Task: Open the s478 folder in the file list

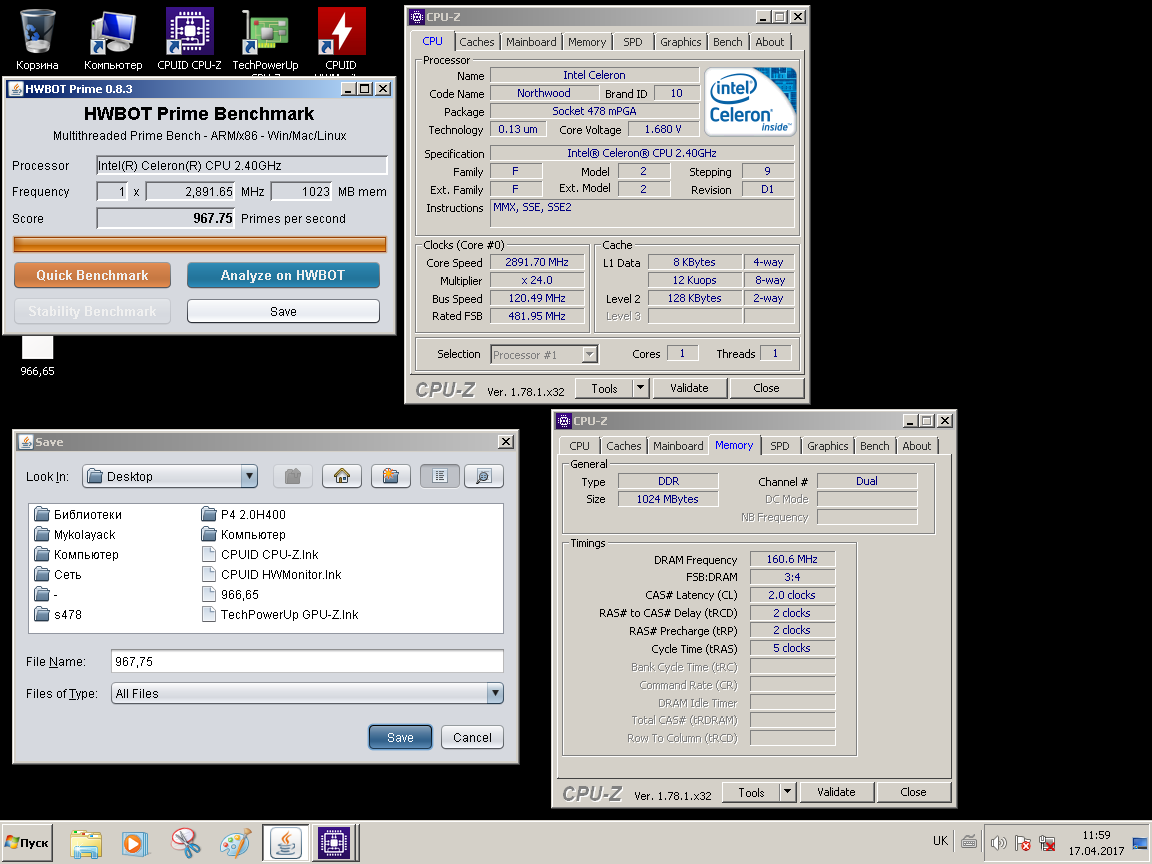Action: click(x=58, y=614)
